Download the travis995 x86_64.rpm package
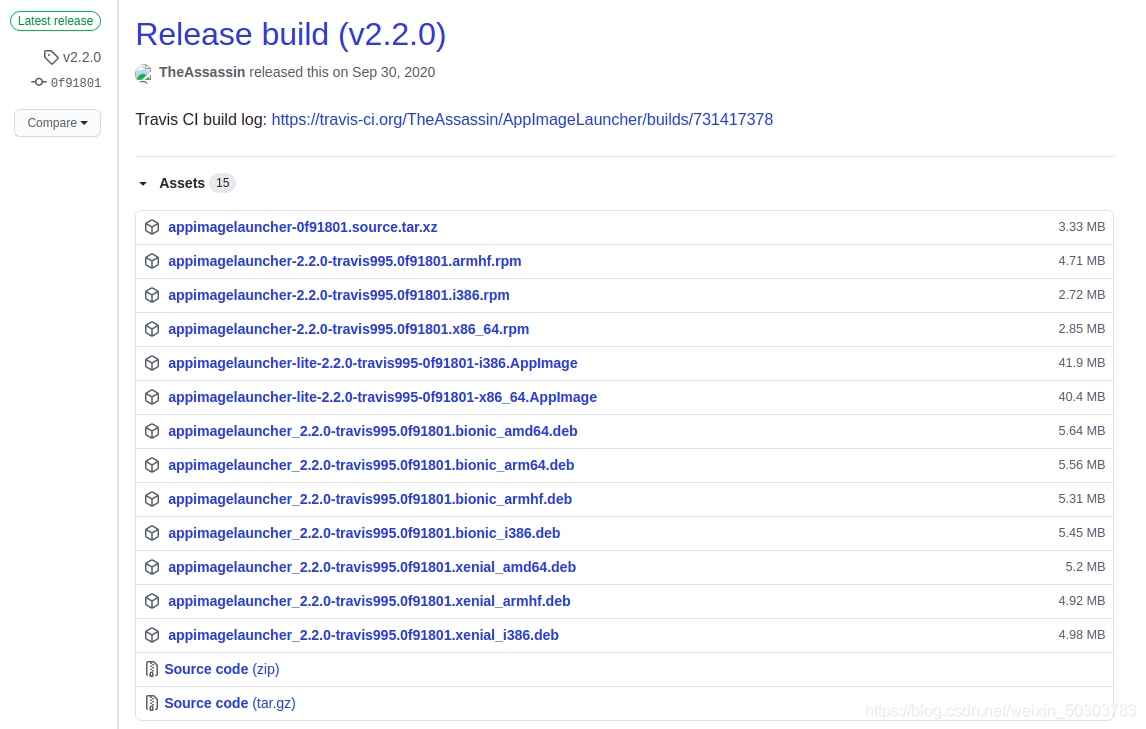 click(x=349, y=329)
